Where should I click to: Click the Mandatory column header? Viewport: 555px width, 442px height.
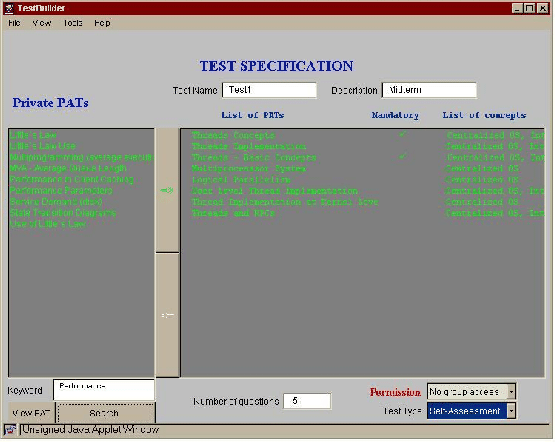pyautogui.click(x=395, y=115)
